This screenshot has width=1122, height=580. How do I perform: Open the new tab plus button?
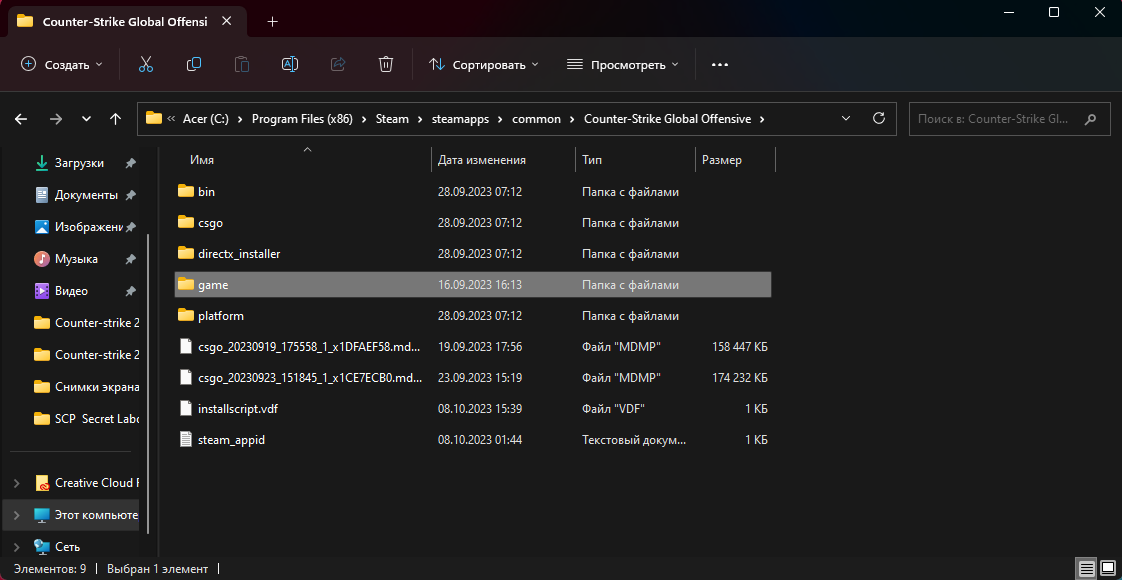pos(273,21)
